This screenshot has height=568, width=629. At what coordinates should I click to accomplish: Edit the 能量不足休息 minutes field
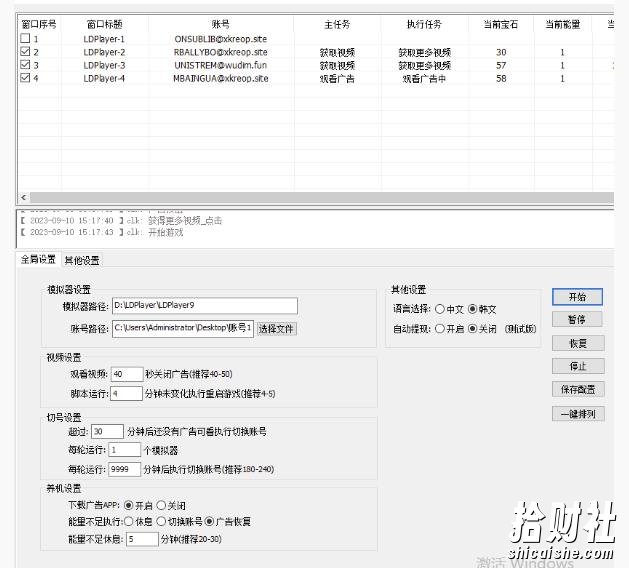click(x=142, y=539)
